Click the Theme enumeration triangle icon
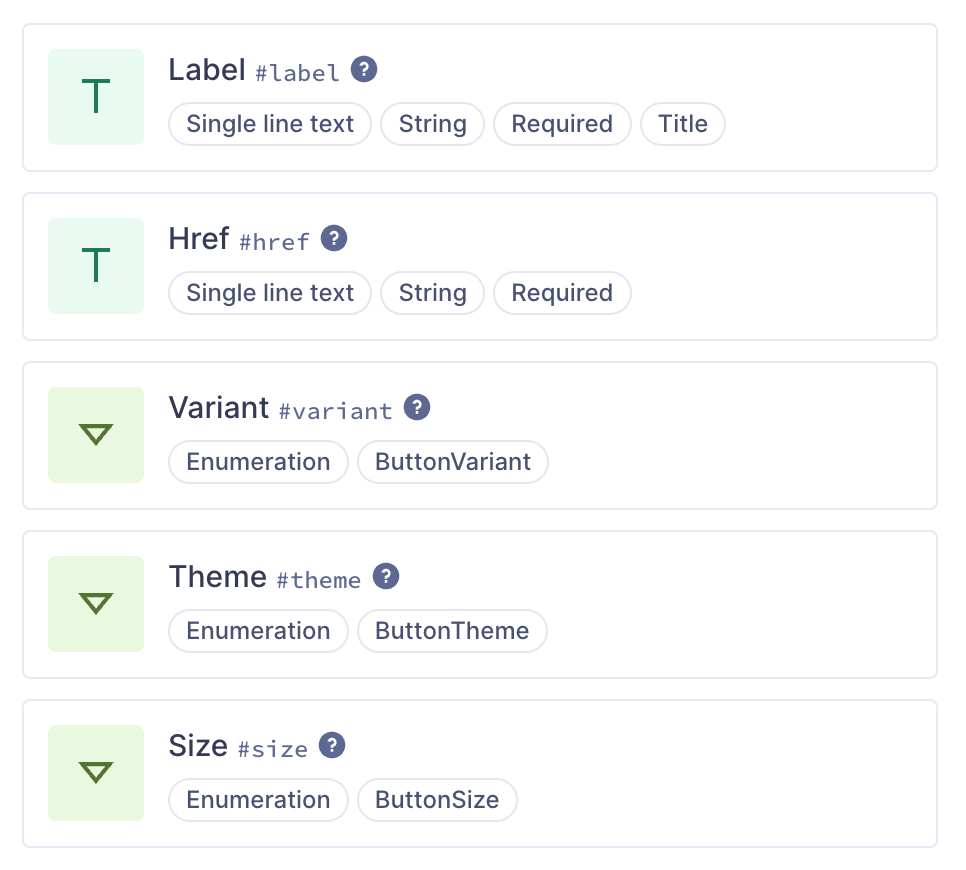This screenshot has height=870, width=966. [x=96, y=604]
